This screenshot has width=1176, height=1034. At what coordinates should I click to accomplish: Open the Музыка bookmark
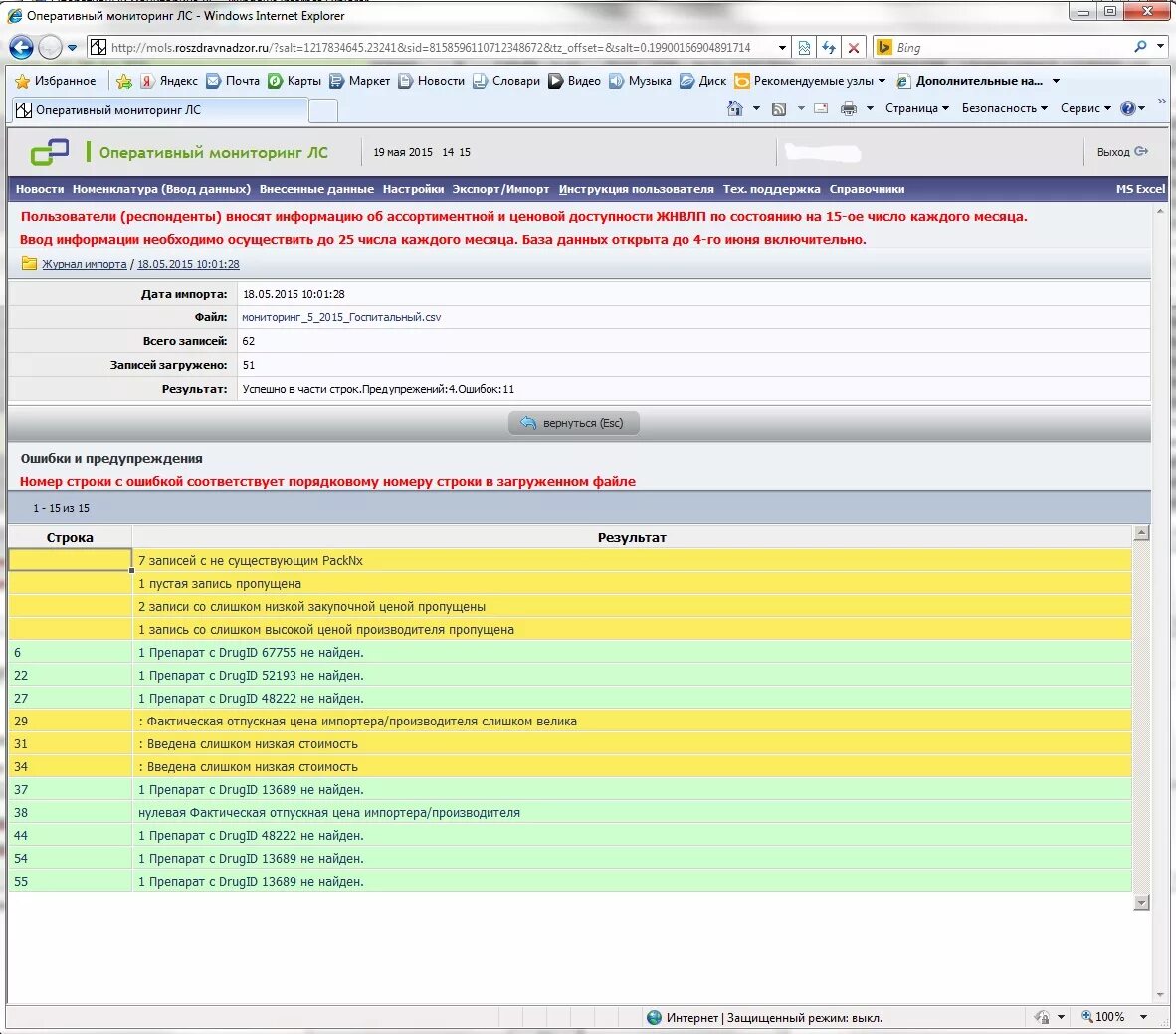[x=640, y=81]
